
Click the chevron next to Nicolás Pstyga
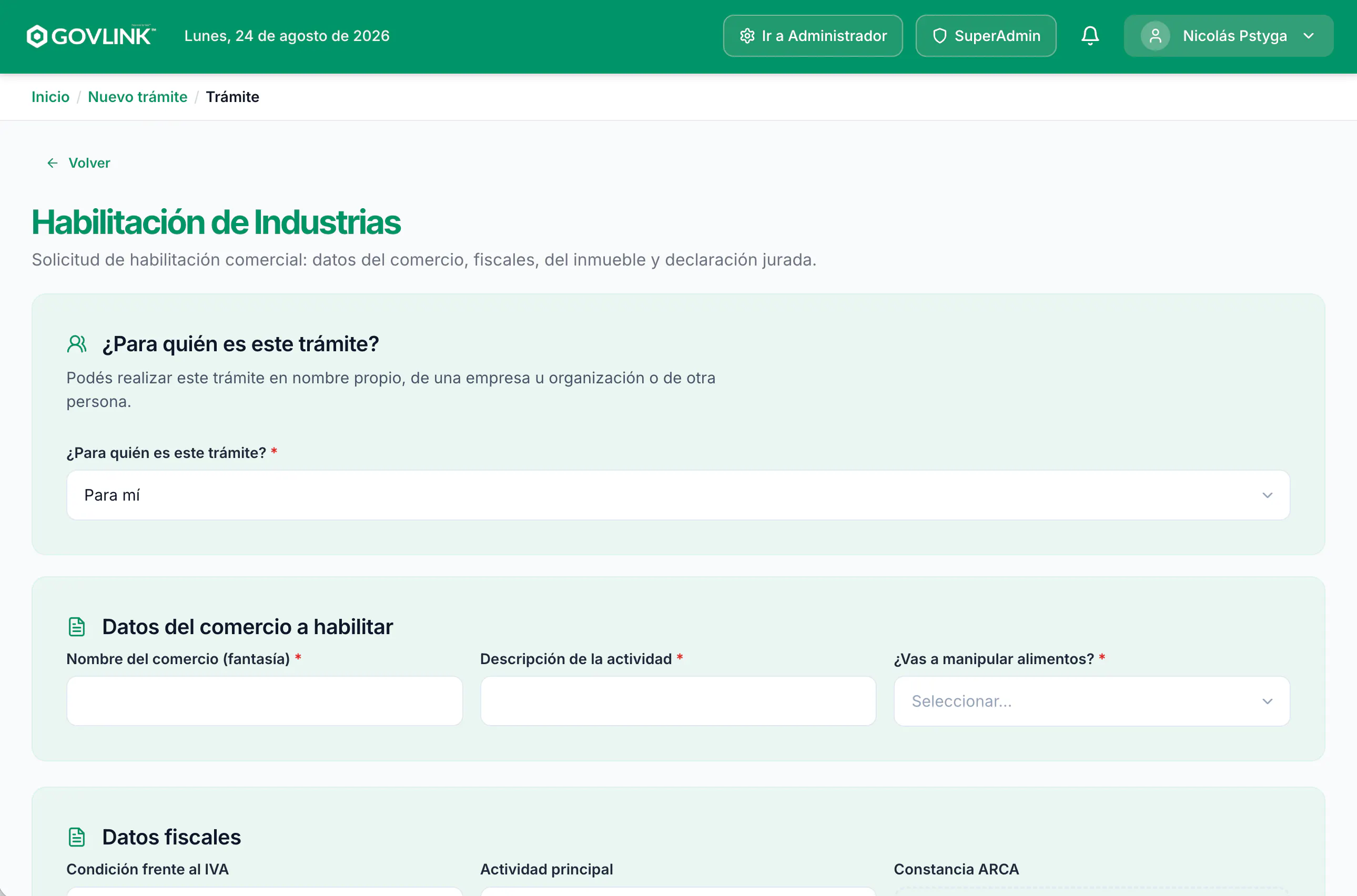coord(1309,36)
